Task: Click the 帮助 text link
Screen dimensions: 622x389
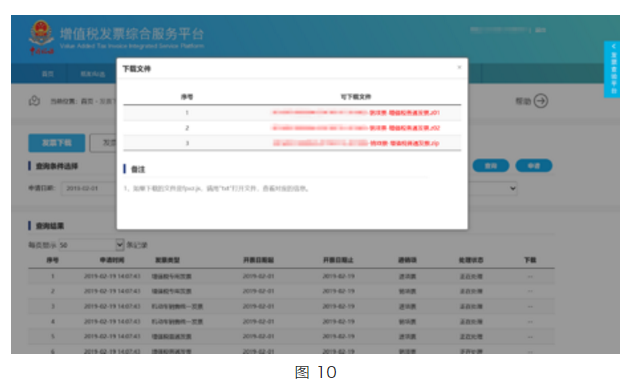Action: [523, 102]
